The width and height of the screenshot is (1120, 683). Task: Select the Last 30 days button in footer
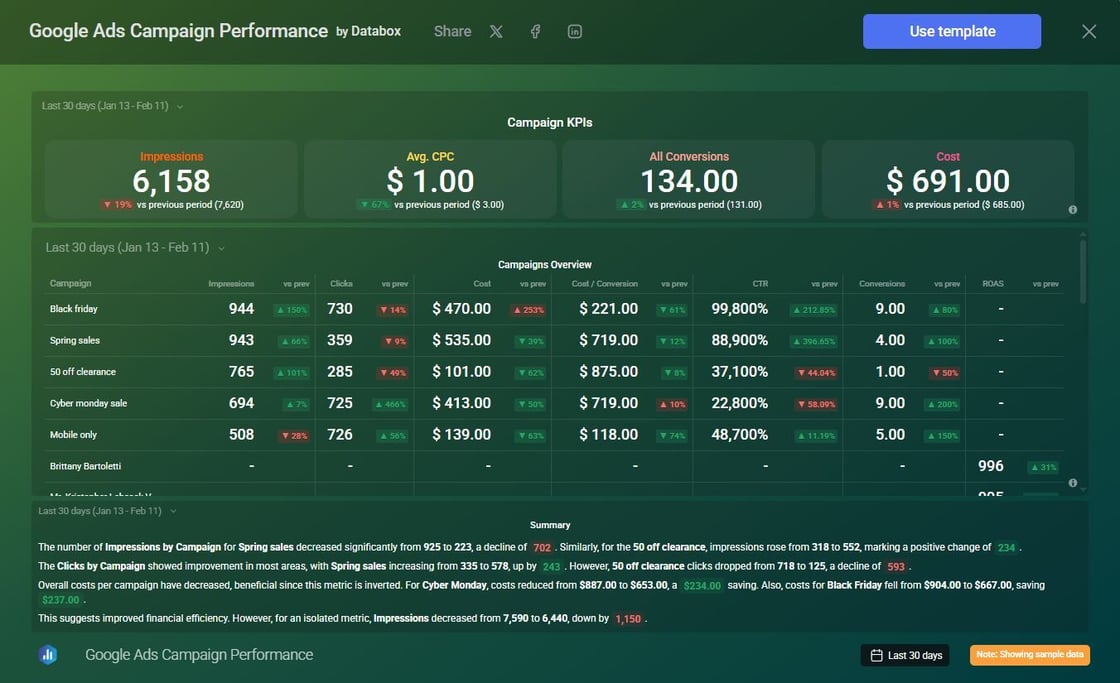click(x=905, y=655)
